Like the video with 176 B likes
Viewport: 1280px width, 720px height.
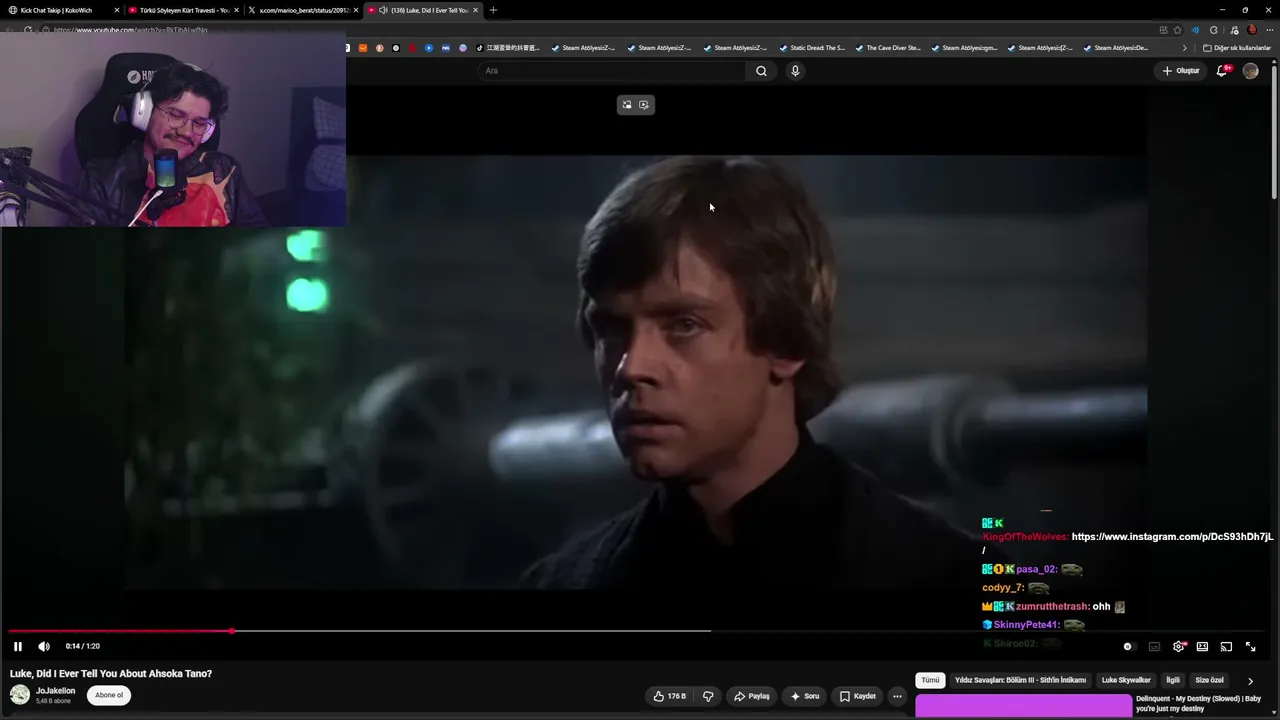click(x=670, y=696)
